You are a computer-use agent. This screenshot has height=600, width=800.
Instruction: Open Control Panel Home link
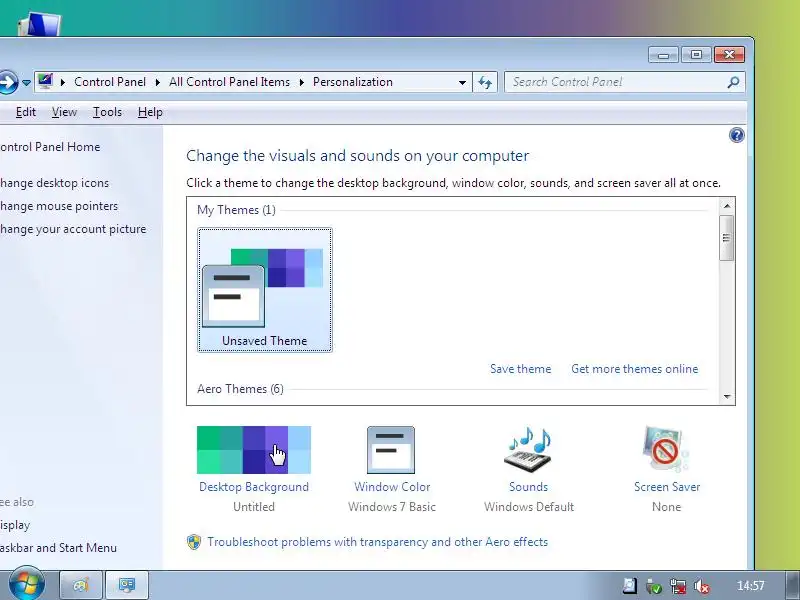click(50, 147)
